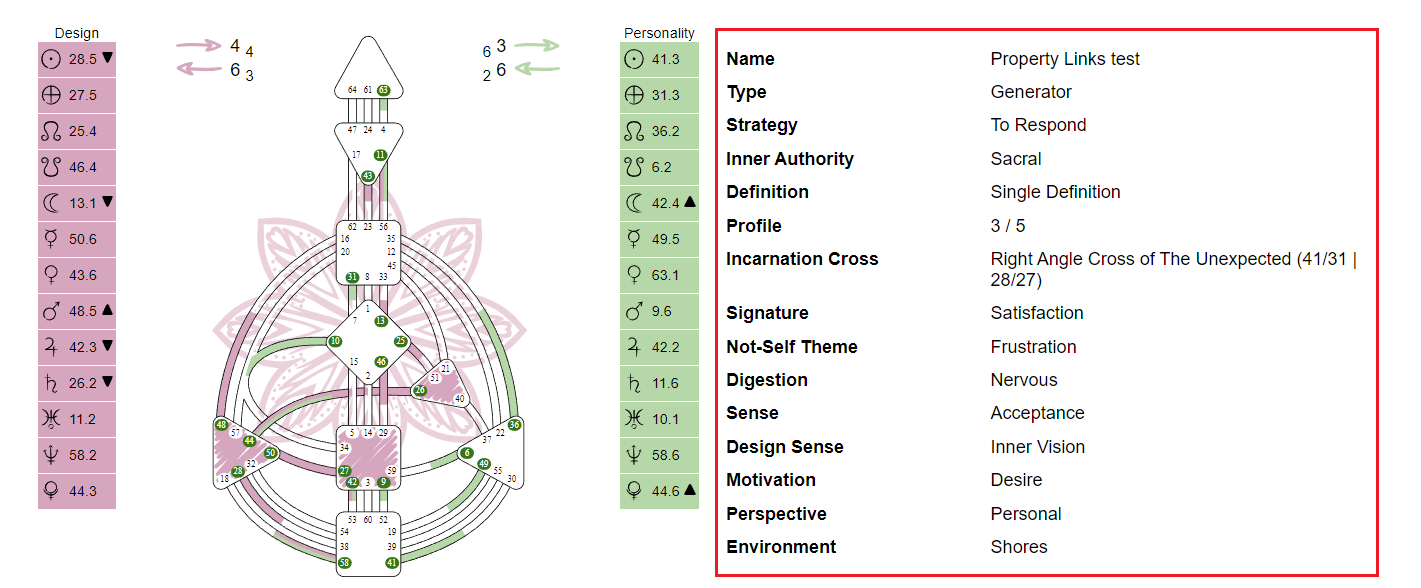The width and height of the screenshot is (1421, 588).
Task: Click the Personality Mercury symbol at 49.5
Action: click(633, 239)
